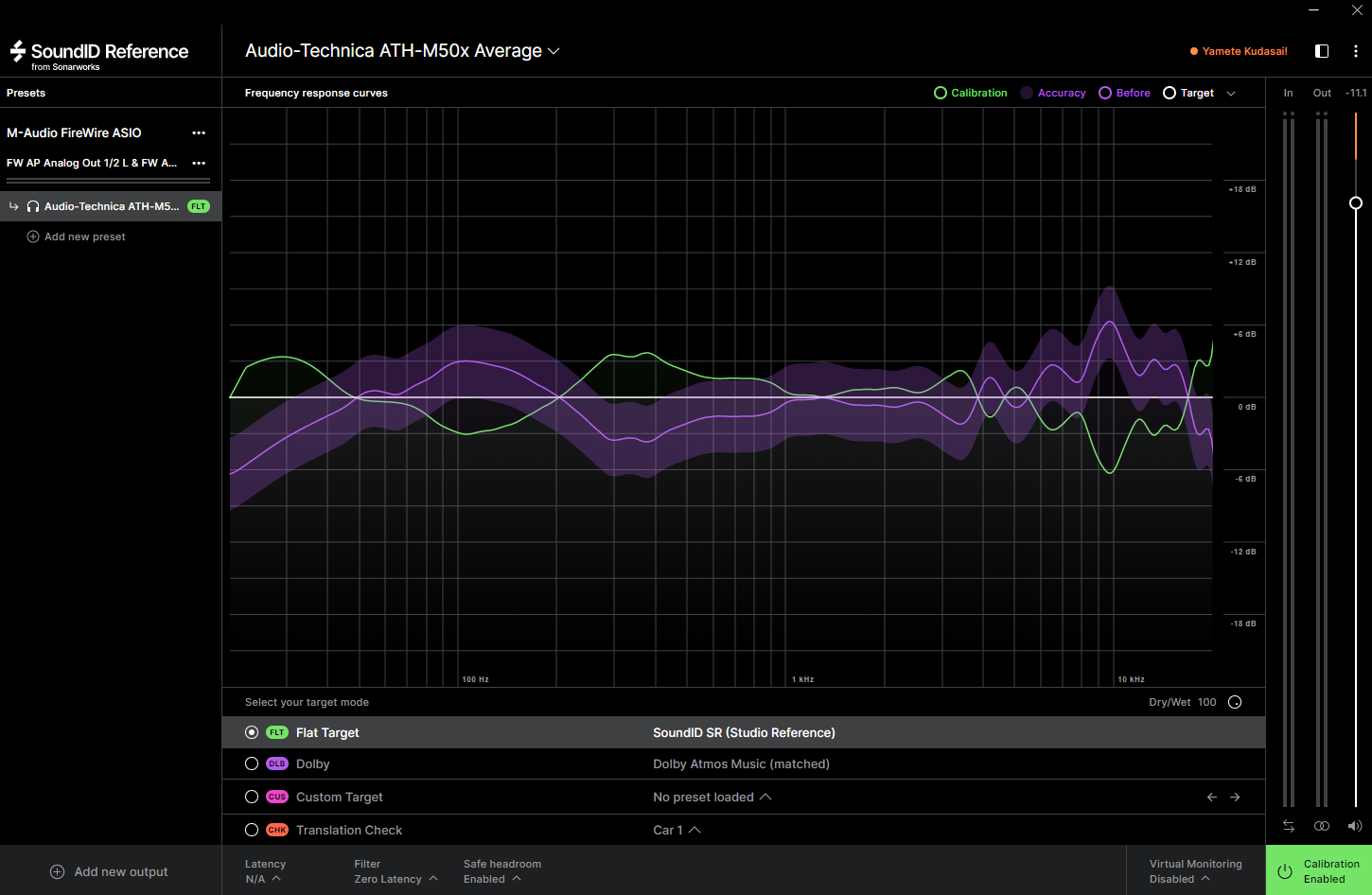Click Dolby Atmos Music (matched) text
Image resolution: width=1372 pixels, height=895 pixels.
[x=741, y=763]
